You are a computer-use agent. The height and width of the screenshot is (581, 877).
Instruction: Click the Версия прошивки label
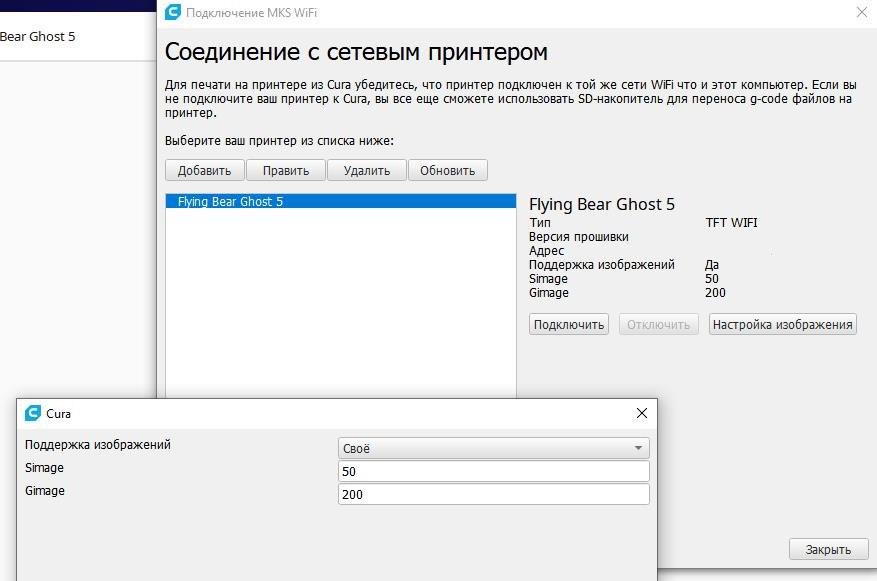[x=579, y=237]
